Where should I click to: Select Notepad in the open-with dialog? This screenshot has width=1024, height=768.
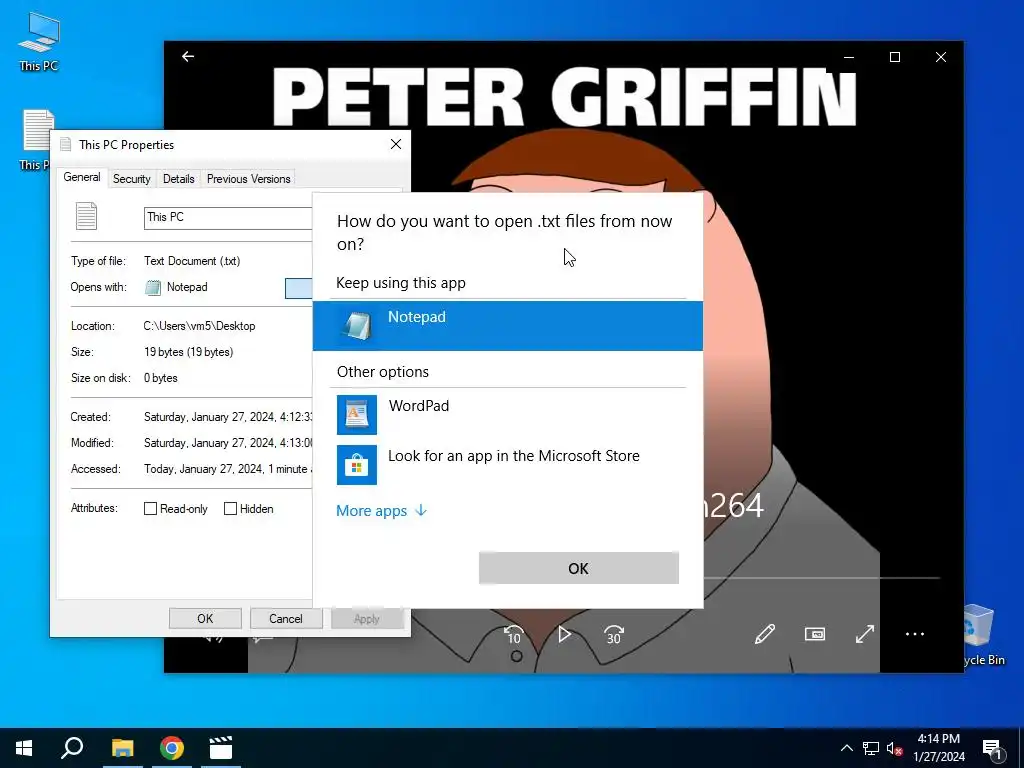507,326
